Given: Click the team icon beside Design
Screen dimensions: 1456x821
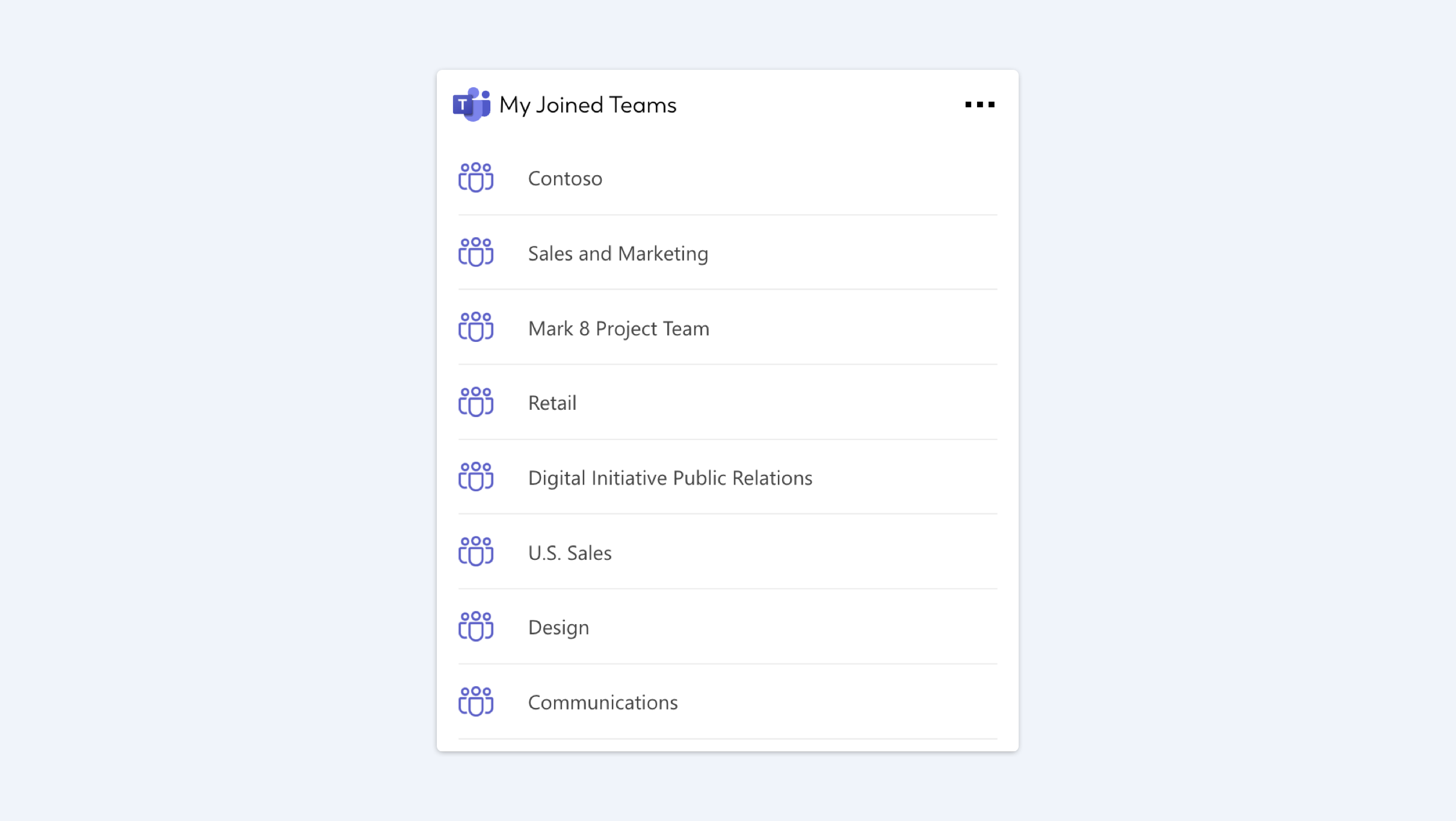Looking at the screenshot, I should tap(476, 627).
